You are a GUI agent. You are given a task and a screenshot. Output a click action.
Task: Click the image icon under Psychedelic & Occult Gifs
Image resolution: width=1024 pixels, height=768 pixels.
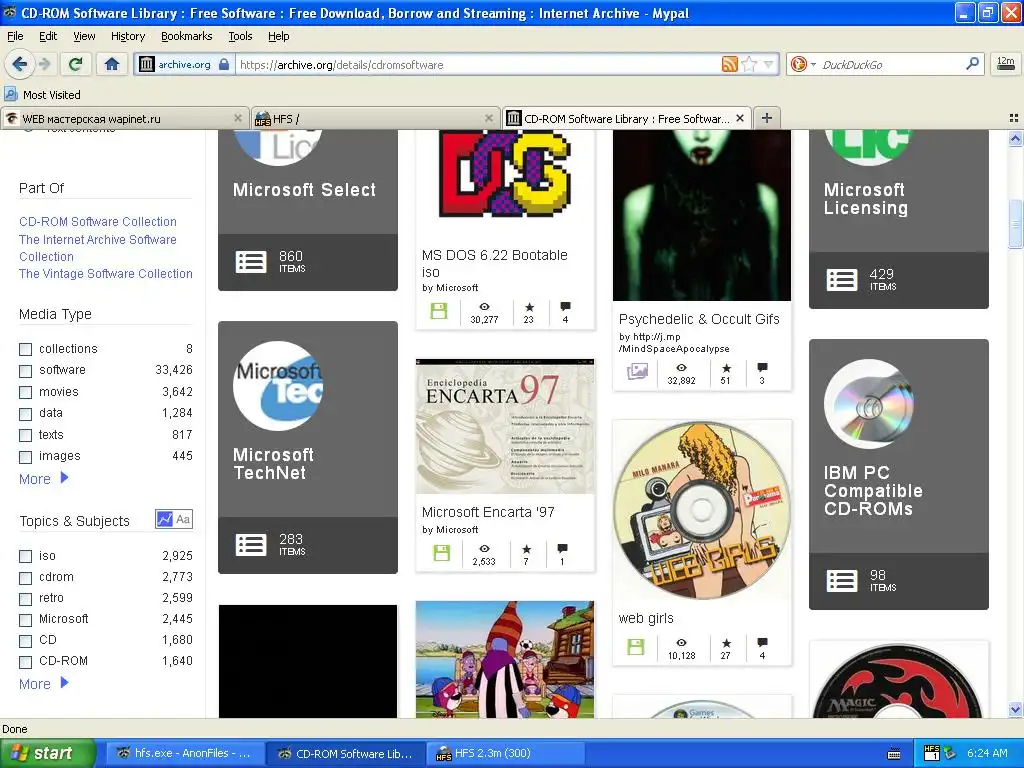pyautogui.click(x=637, y=372)
